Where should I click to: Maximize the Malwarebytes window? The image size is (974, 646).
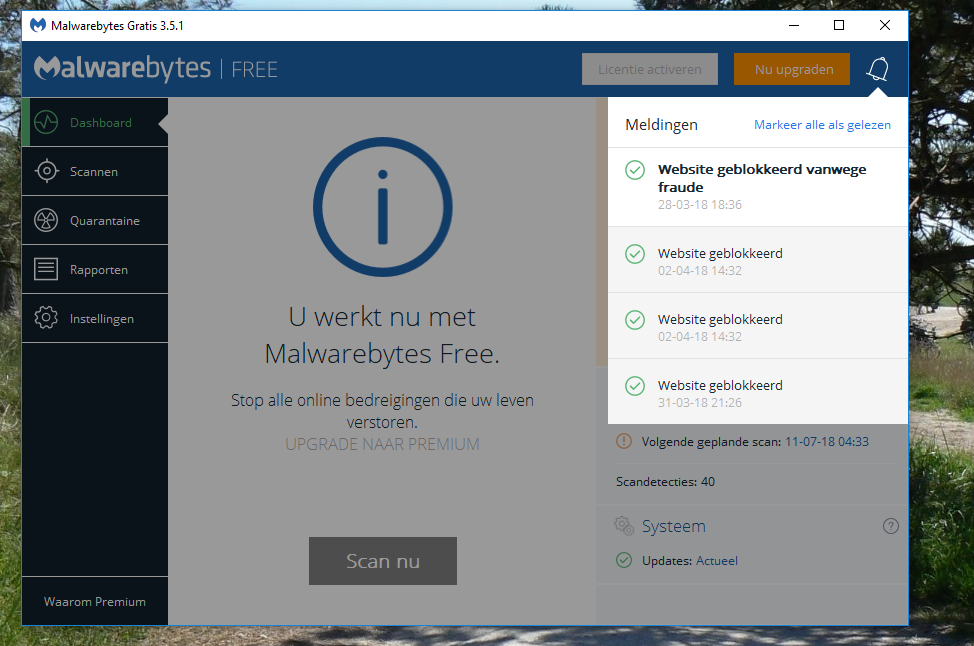tap(839, 25)
